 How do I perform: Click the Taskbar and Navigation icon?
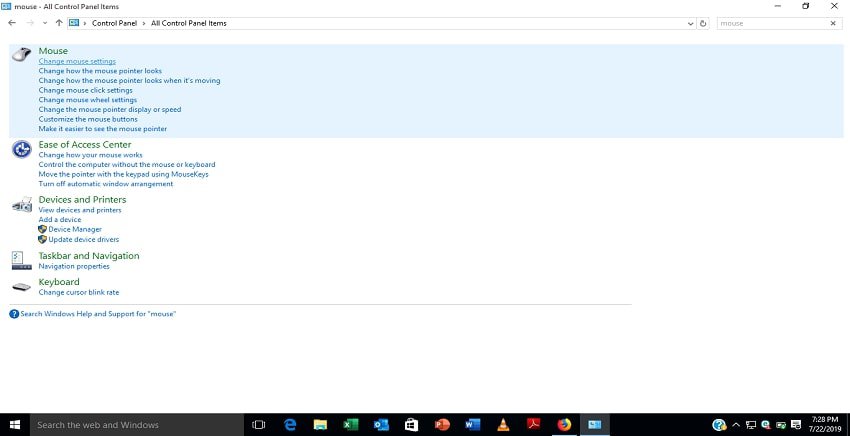click(22, 260)
